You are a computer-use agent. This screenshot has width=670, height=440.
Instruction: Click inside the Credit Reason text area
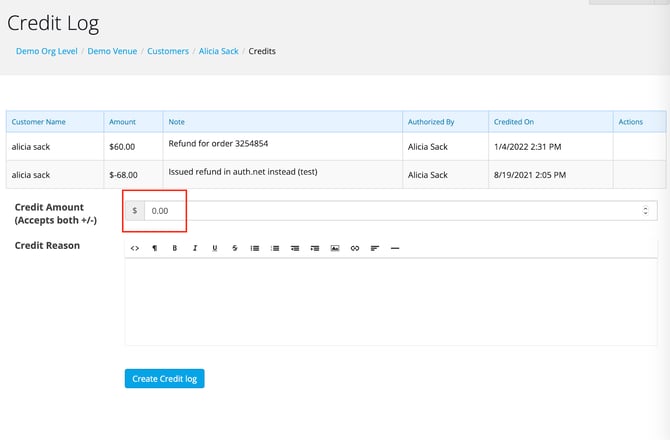pyautogui.click(x=390, y=300)
